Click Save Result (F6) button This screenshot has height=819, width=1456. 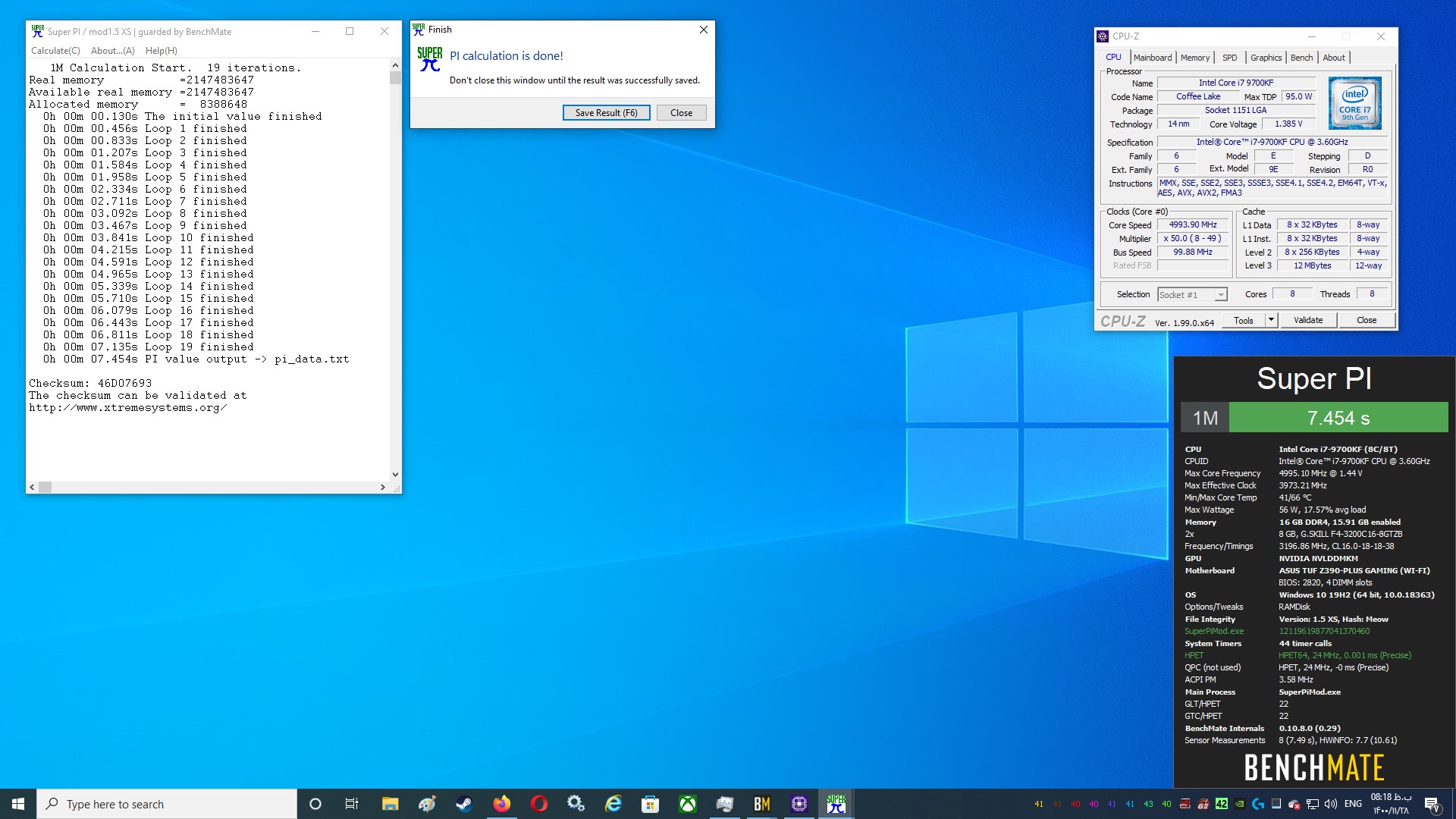pyautogui.click(x=606, y=113)
